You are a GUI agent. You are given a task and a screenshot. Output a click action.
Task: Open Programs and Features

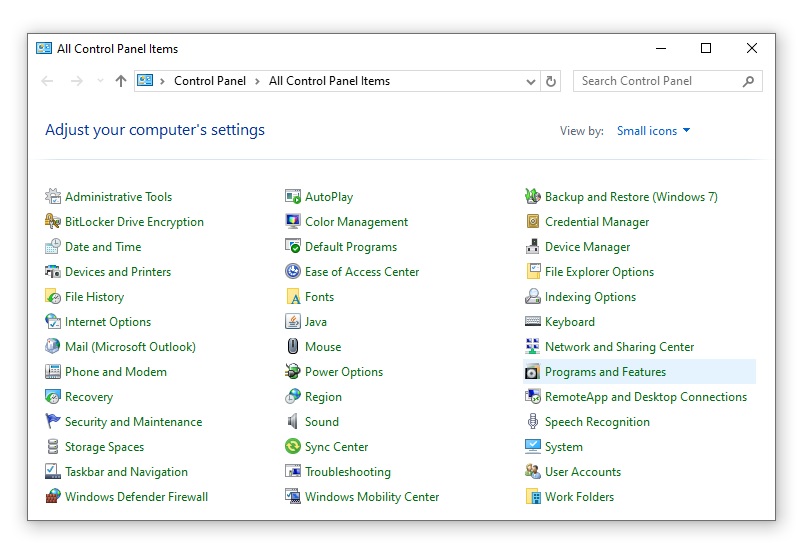640,372
